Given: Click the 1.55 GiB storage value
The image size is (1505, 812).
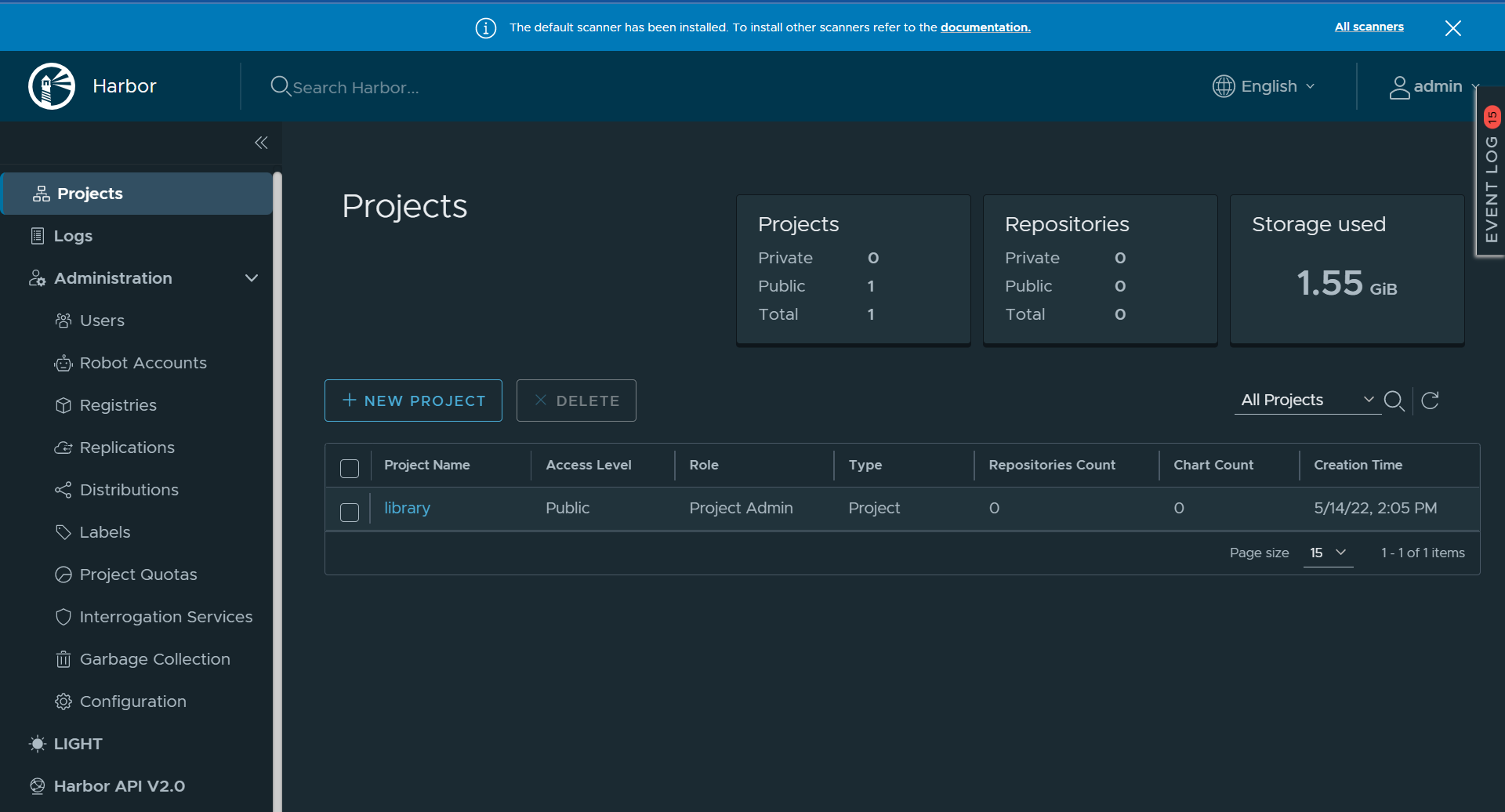Looking at the screenshot, I should tap(1347, 283).
